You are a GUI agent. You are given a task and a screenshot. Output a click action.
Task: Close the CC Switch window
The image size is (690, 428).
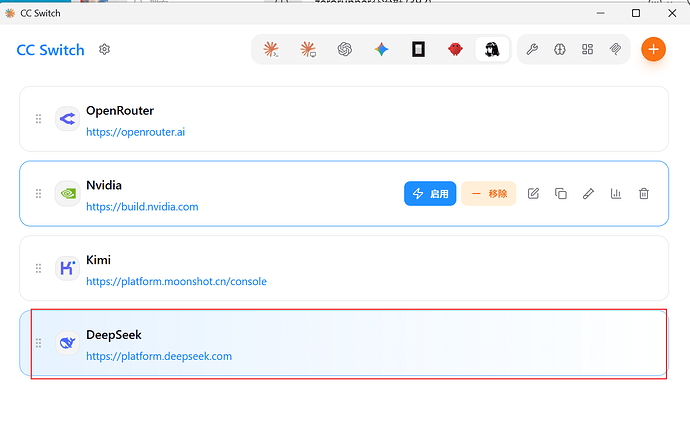coord(672,13)
